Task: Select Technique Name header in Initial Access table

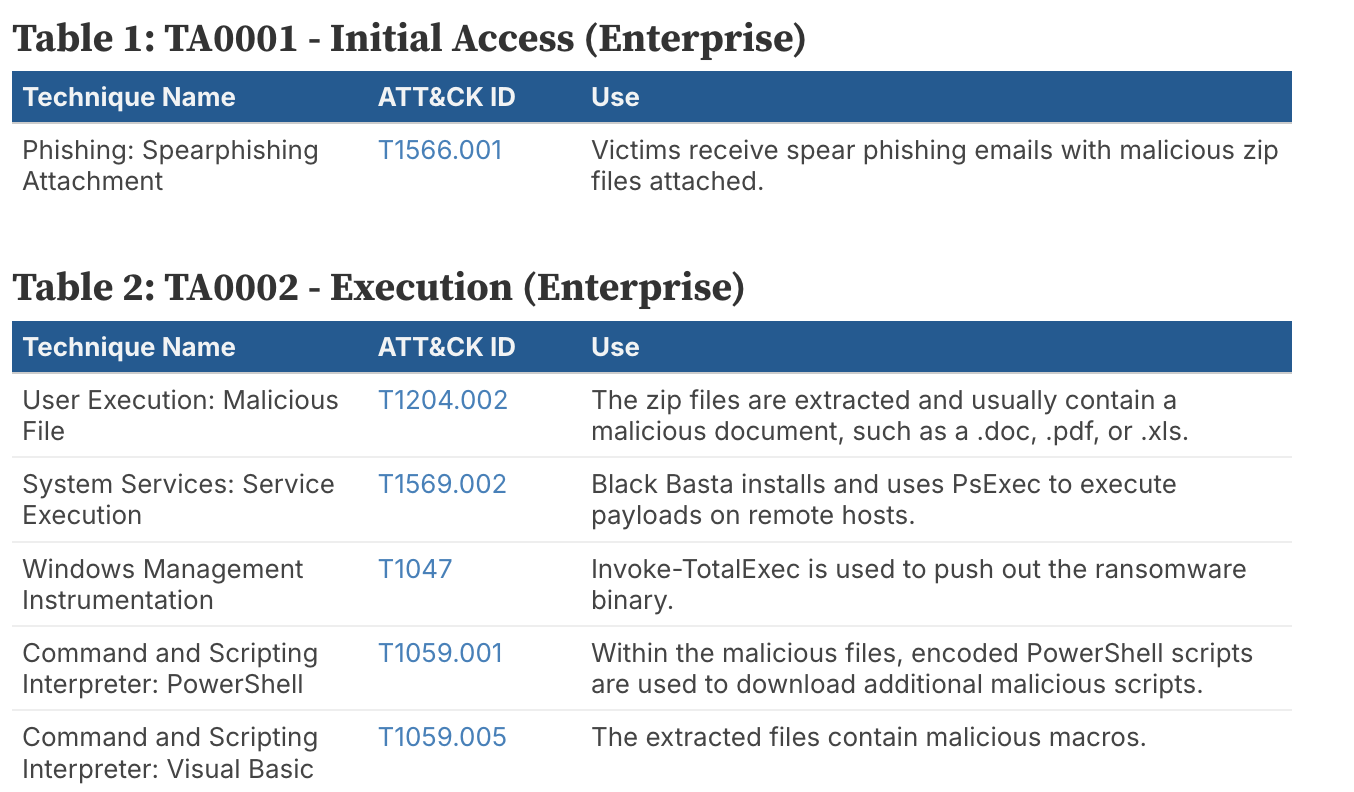Action: pos(129,97)
